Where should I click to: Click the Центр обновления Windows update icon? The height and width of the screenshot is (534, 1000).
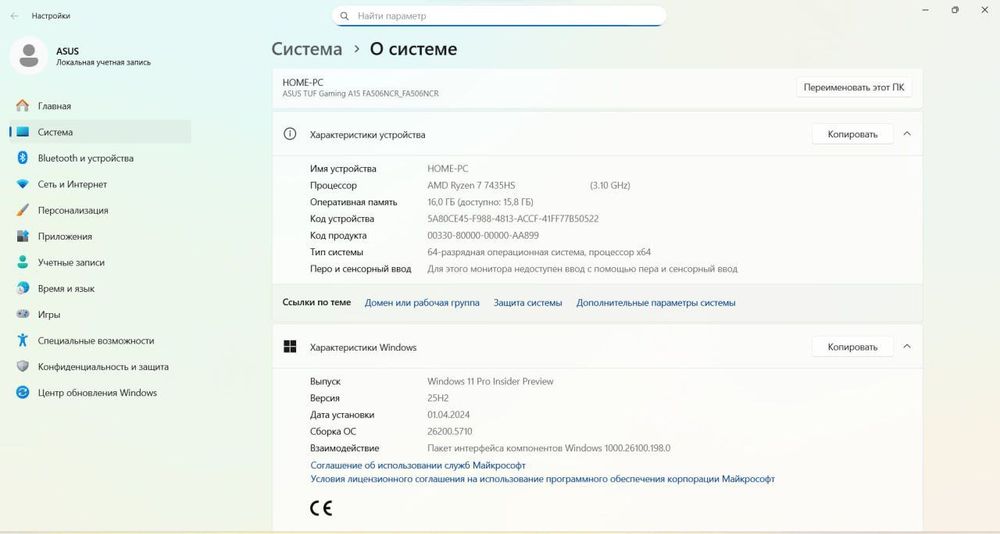click(22, 392)
